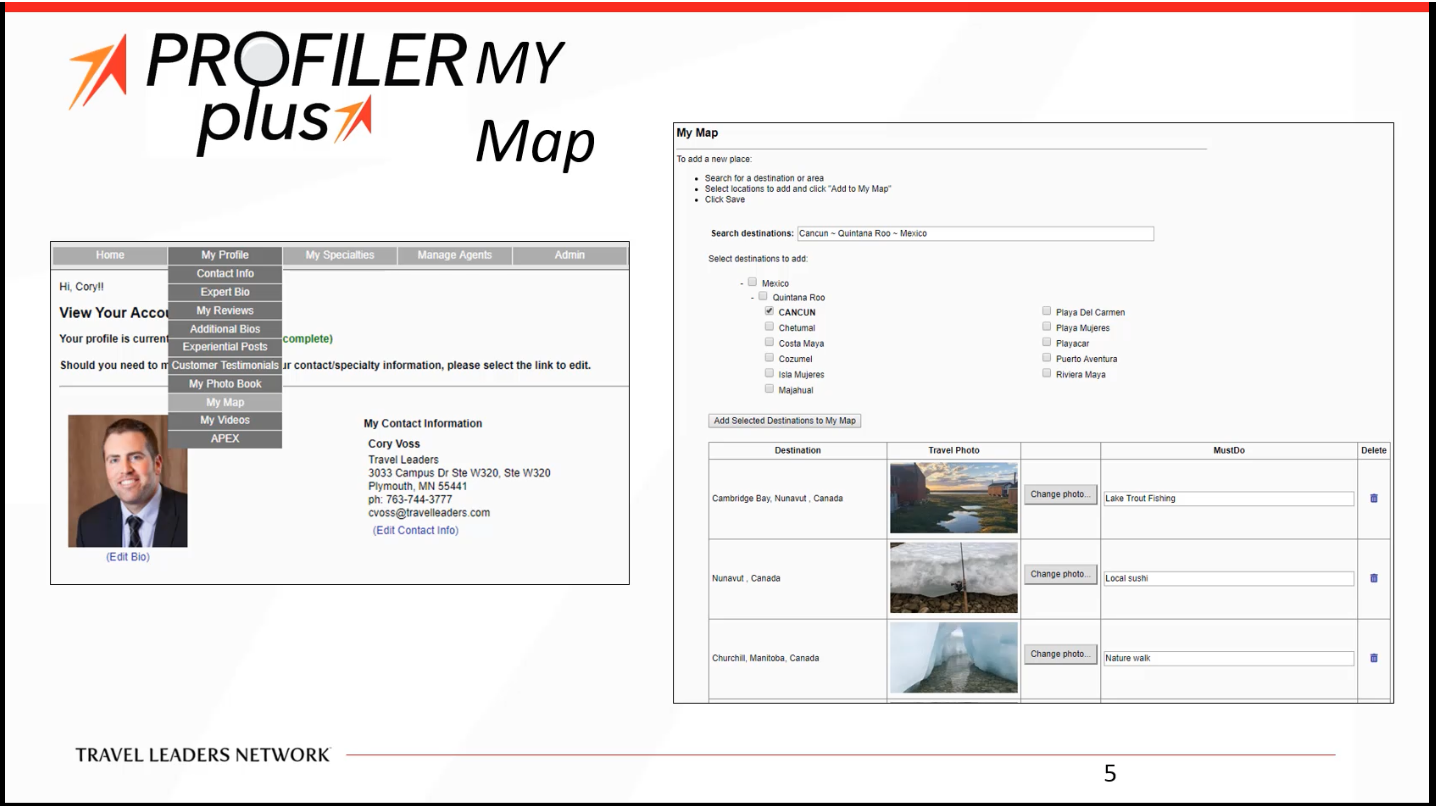
Task: Tick the Cozumel checkbox
Action: tap(769, 357)
